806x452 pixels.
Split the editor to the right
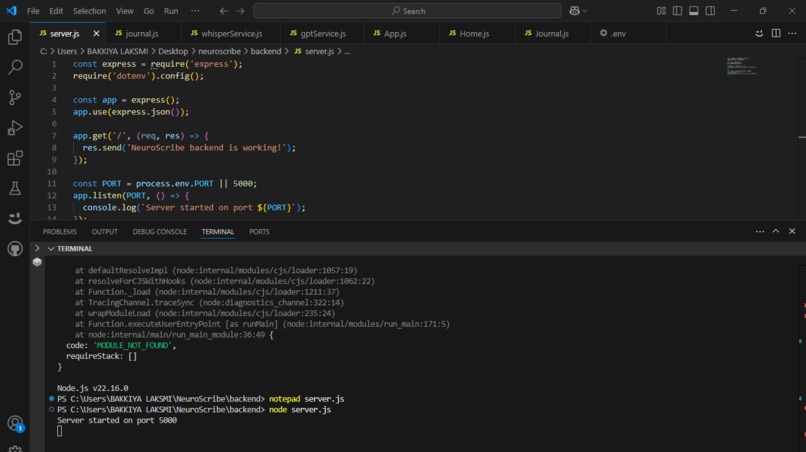click(x=776, y=33)
